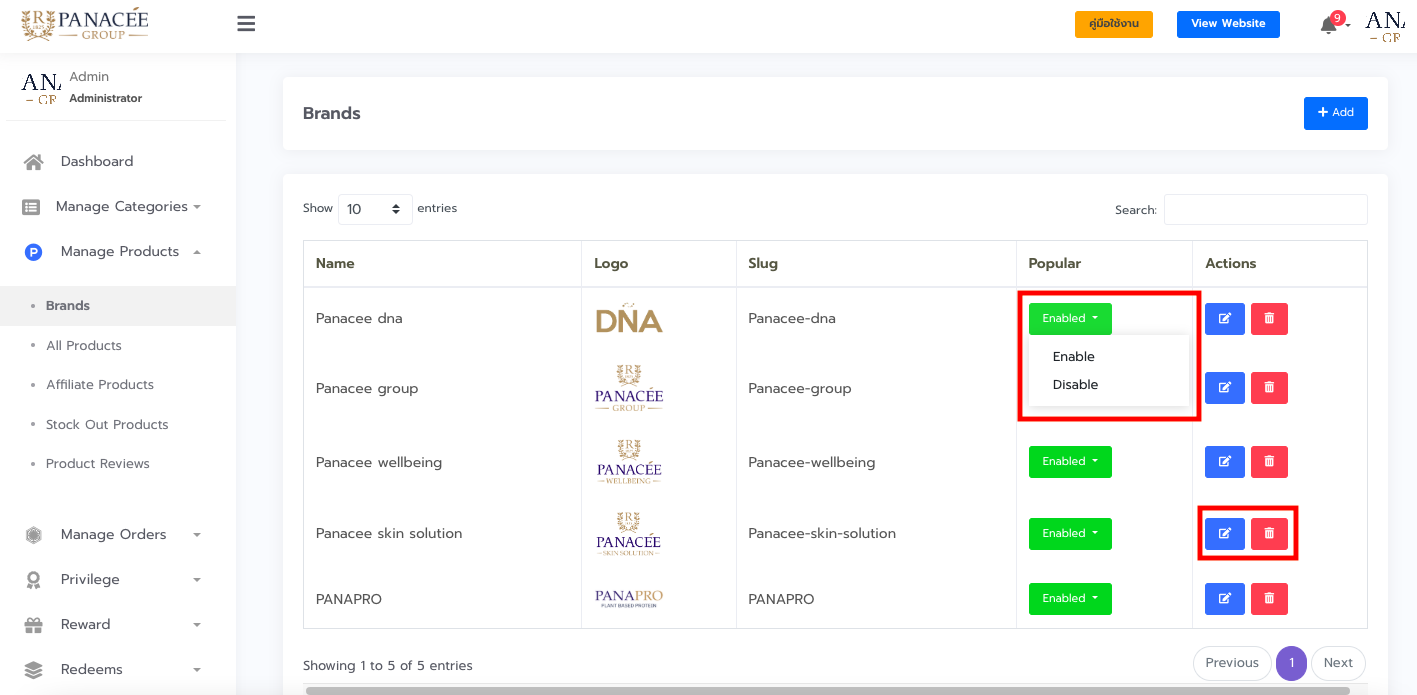Open the Panacee wellbeing logo image
This screenshot has width=1417, height=695.
(629, 462)
